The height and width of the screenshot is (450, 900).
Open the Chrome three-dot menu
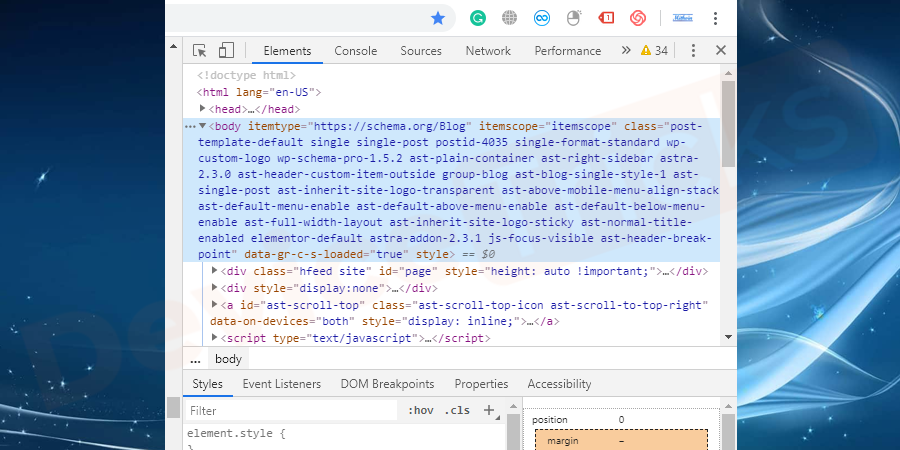coord(715,18)
